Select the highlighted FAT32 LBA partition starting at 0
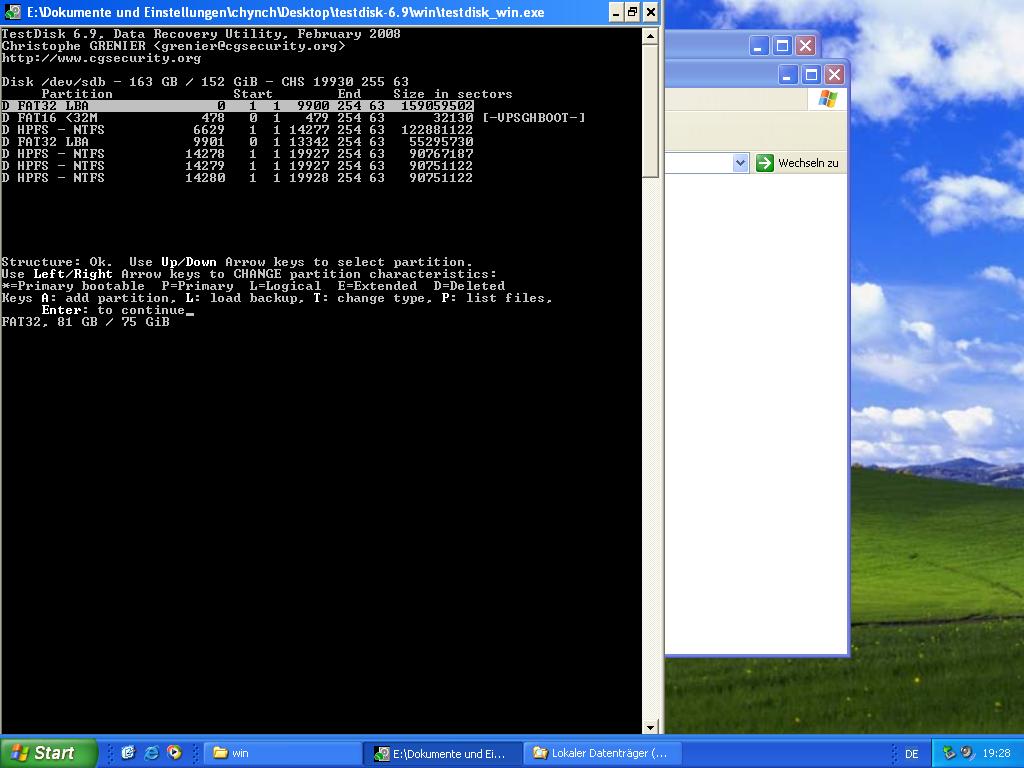The image size is (1024, 768). (237, 106)
